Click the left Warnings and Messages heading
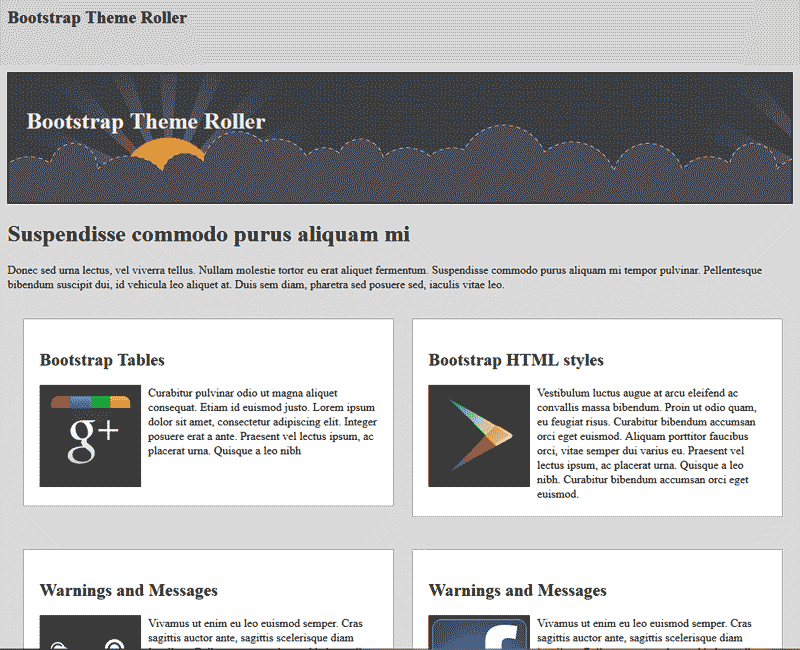The height and width of the screenshot is (650, 800). [x=129, y=590]
